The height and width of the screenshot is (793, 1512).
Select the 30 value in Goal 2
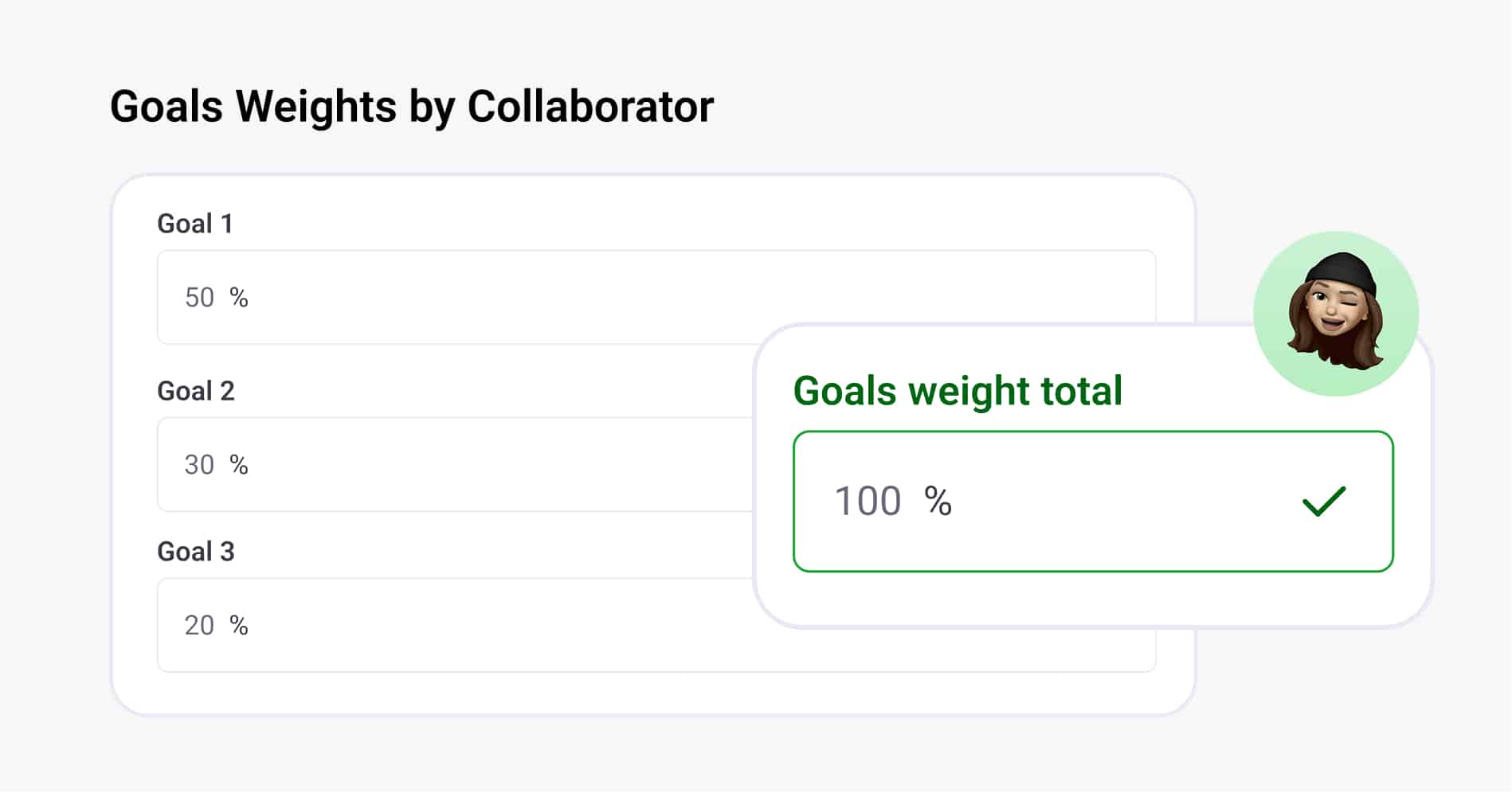click(x=199, y=465)
